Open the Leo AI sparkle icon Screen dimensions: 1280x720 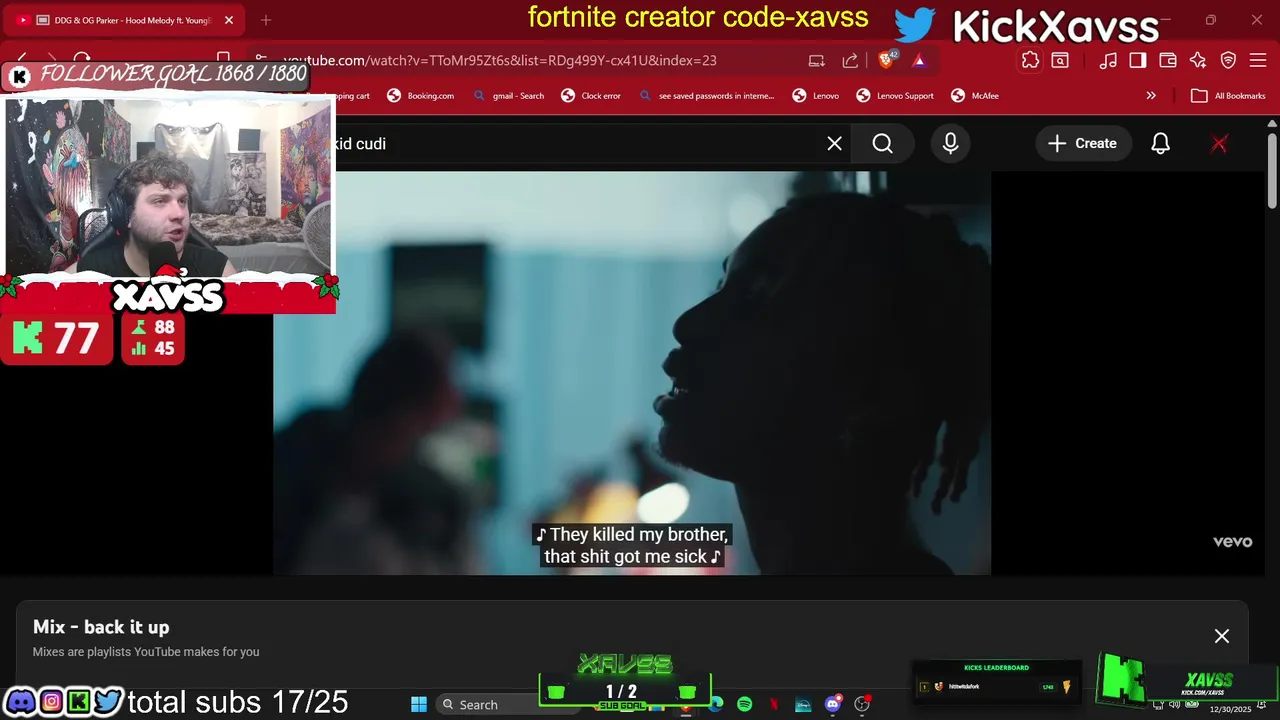[1198, 60]
